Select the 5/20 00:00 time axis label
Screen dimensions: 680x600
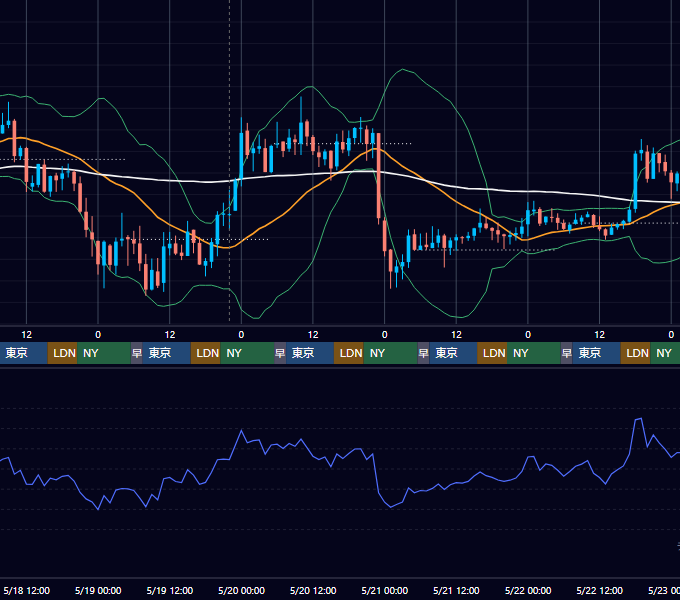pyautogui.click(x=241, y=590)
